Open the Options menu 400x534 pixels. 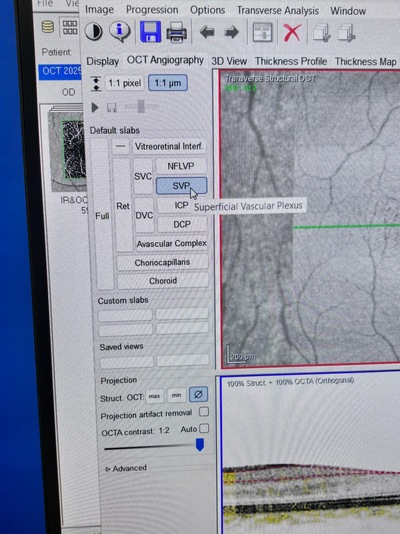[207, 10]
